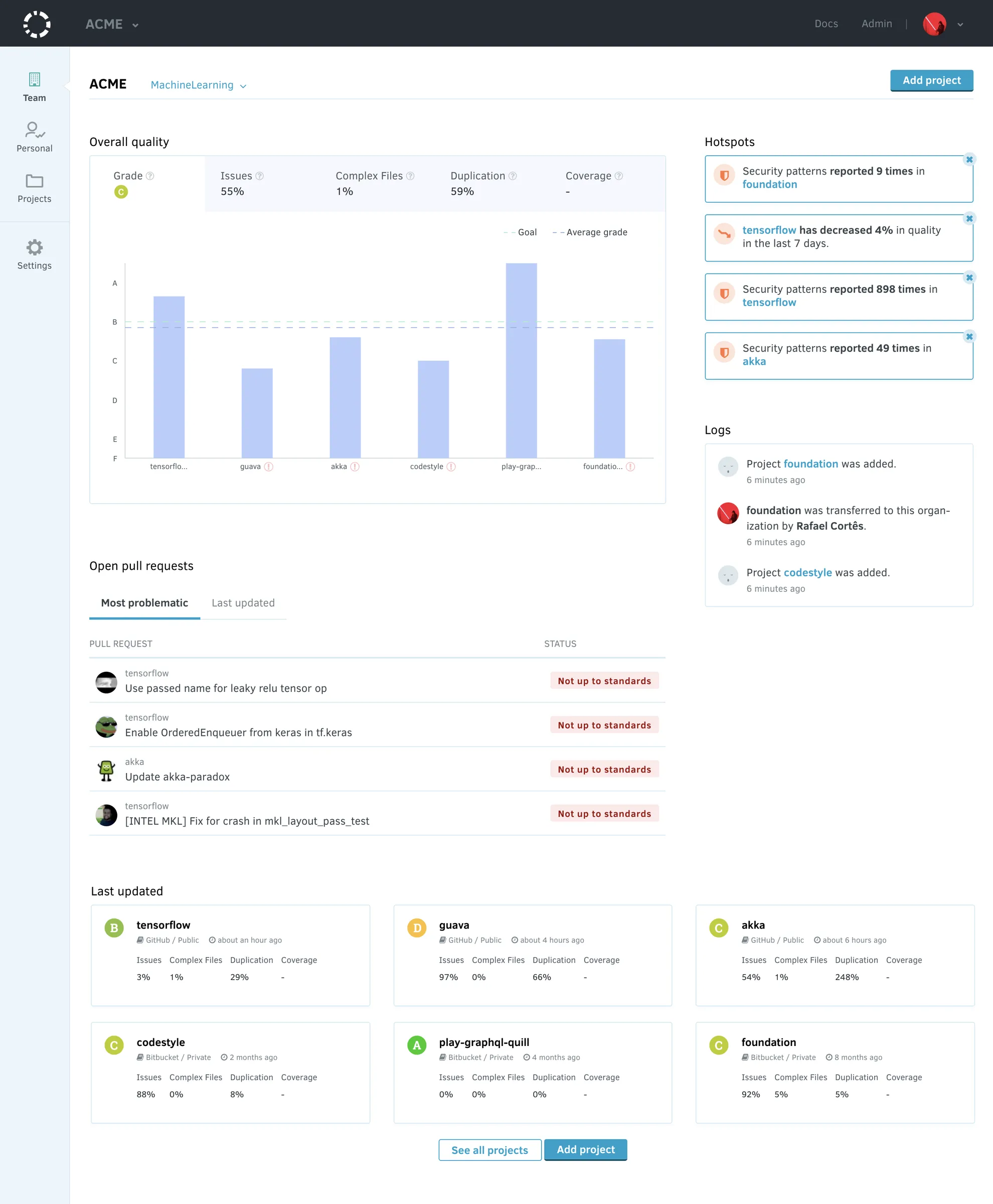Click the warning icon below the guava bar
The width and height of the screenshot is (993, 1204).
click(x=268, y=467)
